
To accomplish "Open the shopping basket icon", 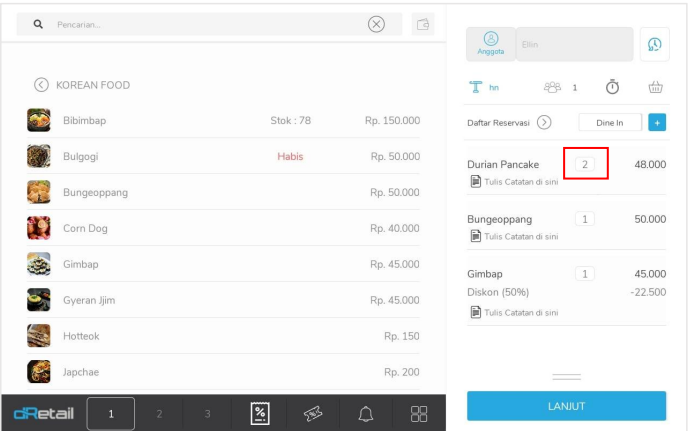I will [x=656, y=88].
